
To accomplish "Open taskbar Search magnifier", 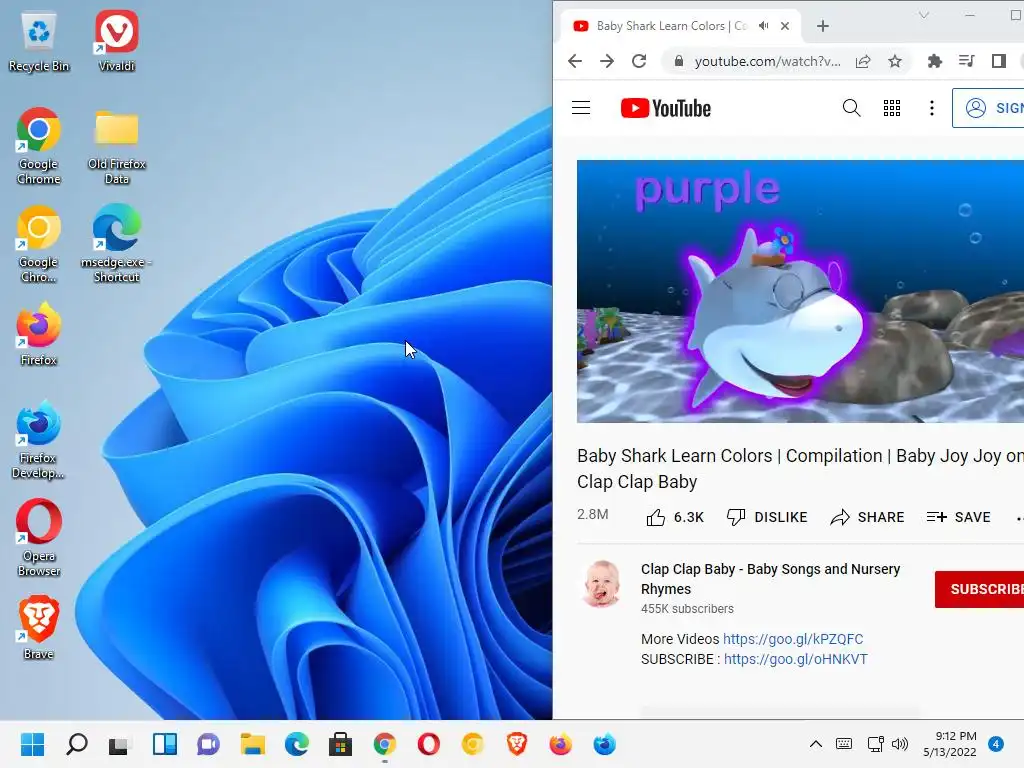I will coord(76,744).
